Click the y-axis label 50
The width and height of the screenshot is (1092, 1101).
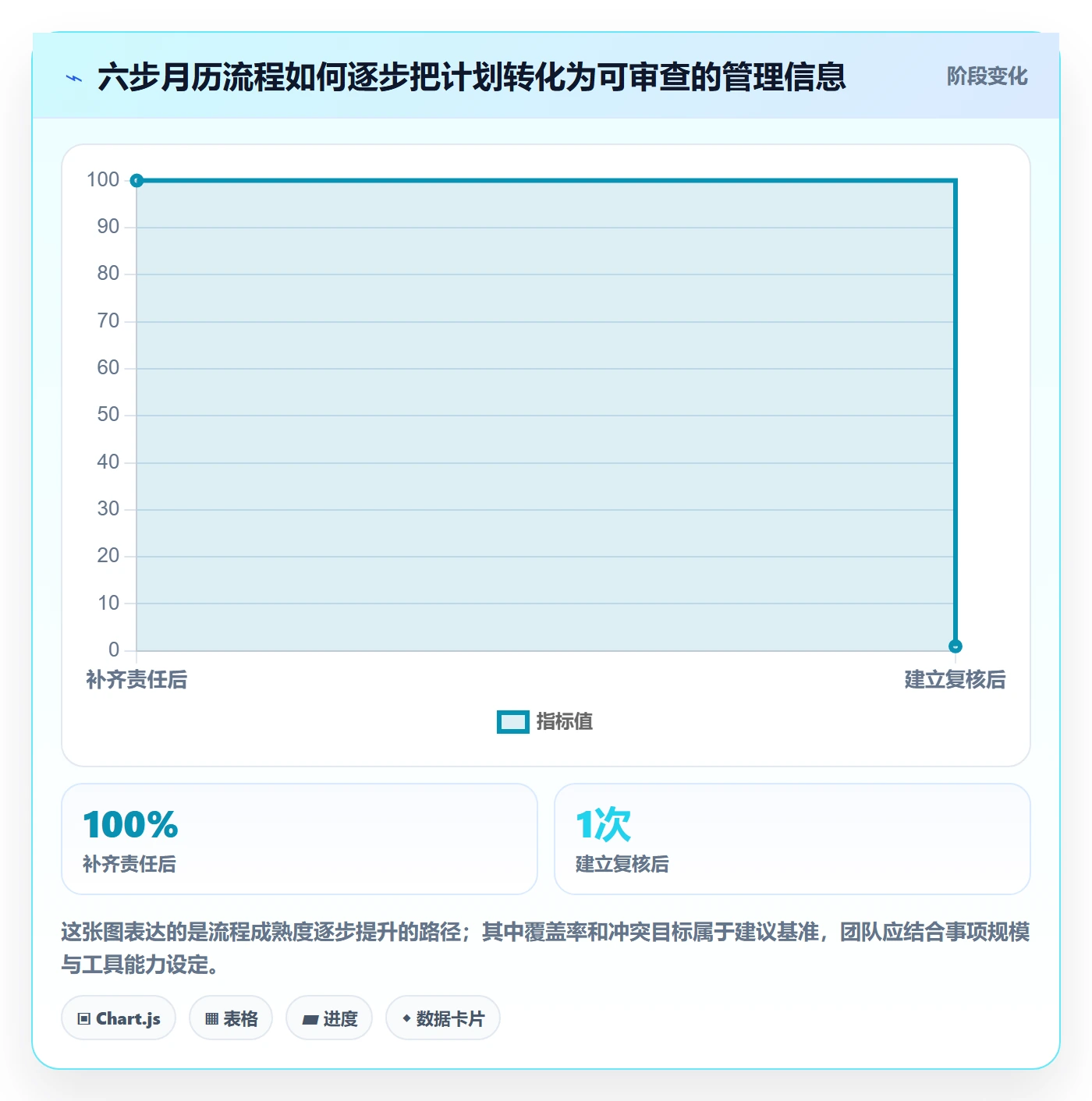tap(108, 415)
